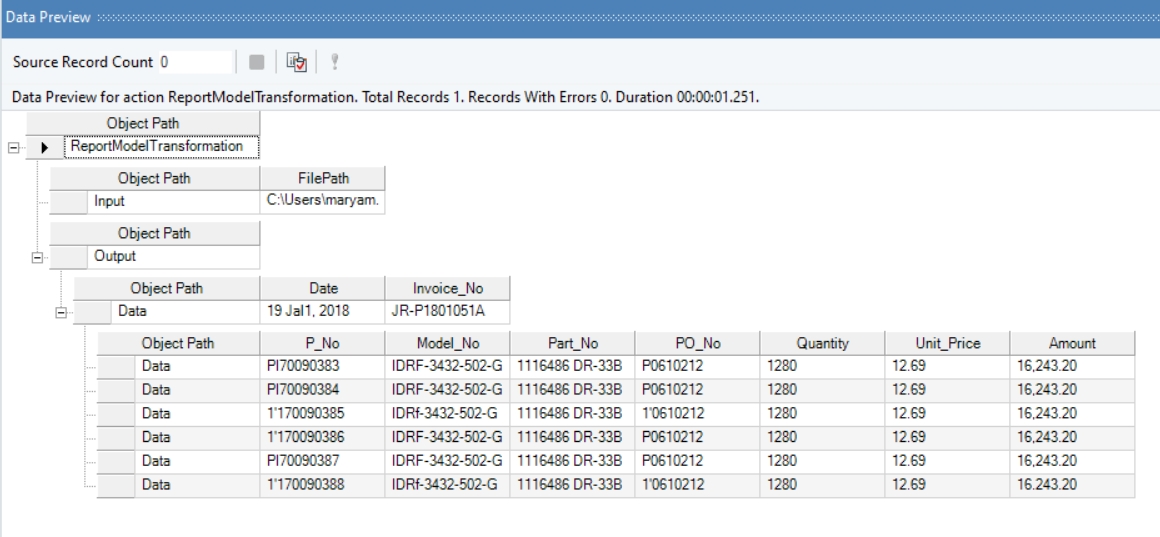1160x537 pixels.
Task: Collapse the ReportModelTransformation root node
Action: tap(11, 147)
